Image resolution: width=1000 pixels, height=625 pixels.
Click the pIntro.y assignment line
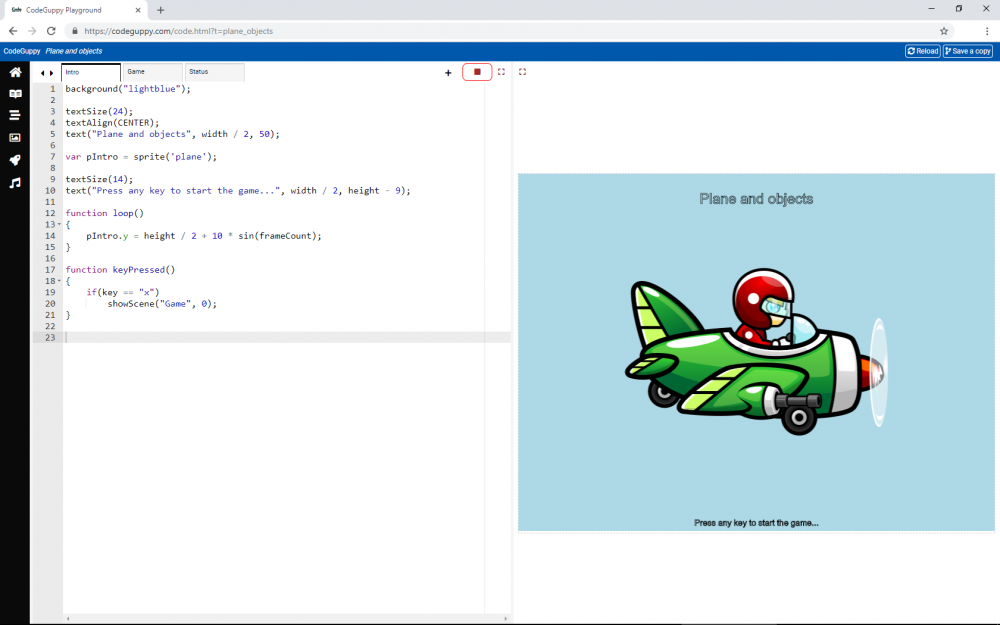tap(204, 236)
